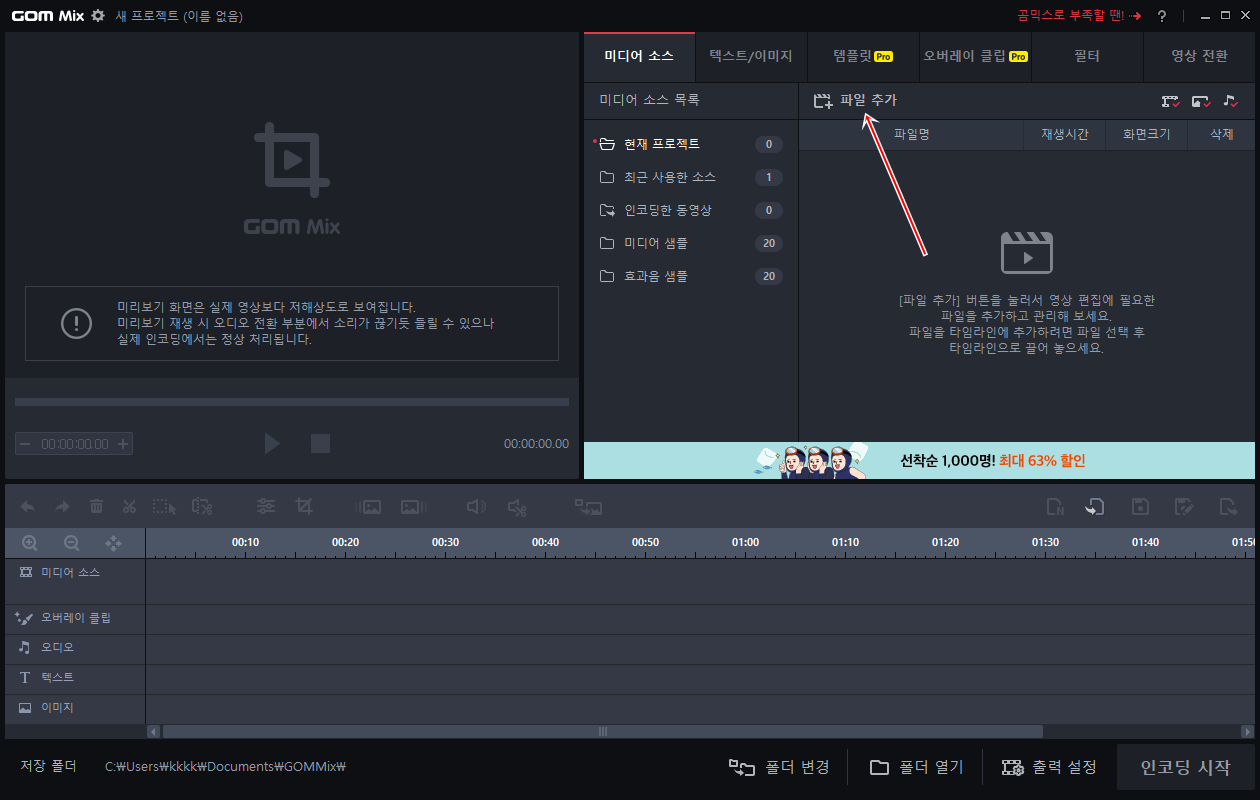Click the 삭제 column header
1260x800 pixels.
[1221, 134]
